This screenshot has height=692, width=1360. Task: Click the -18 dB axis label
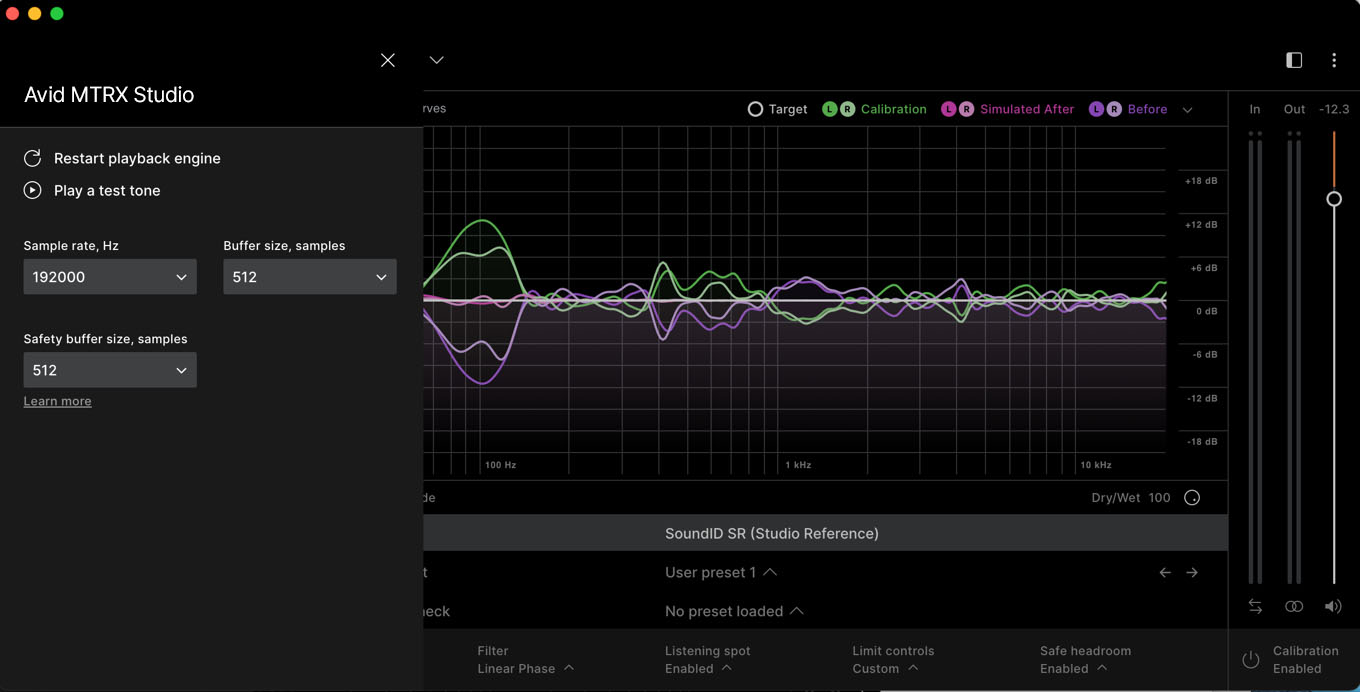point(1201,442)
